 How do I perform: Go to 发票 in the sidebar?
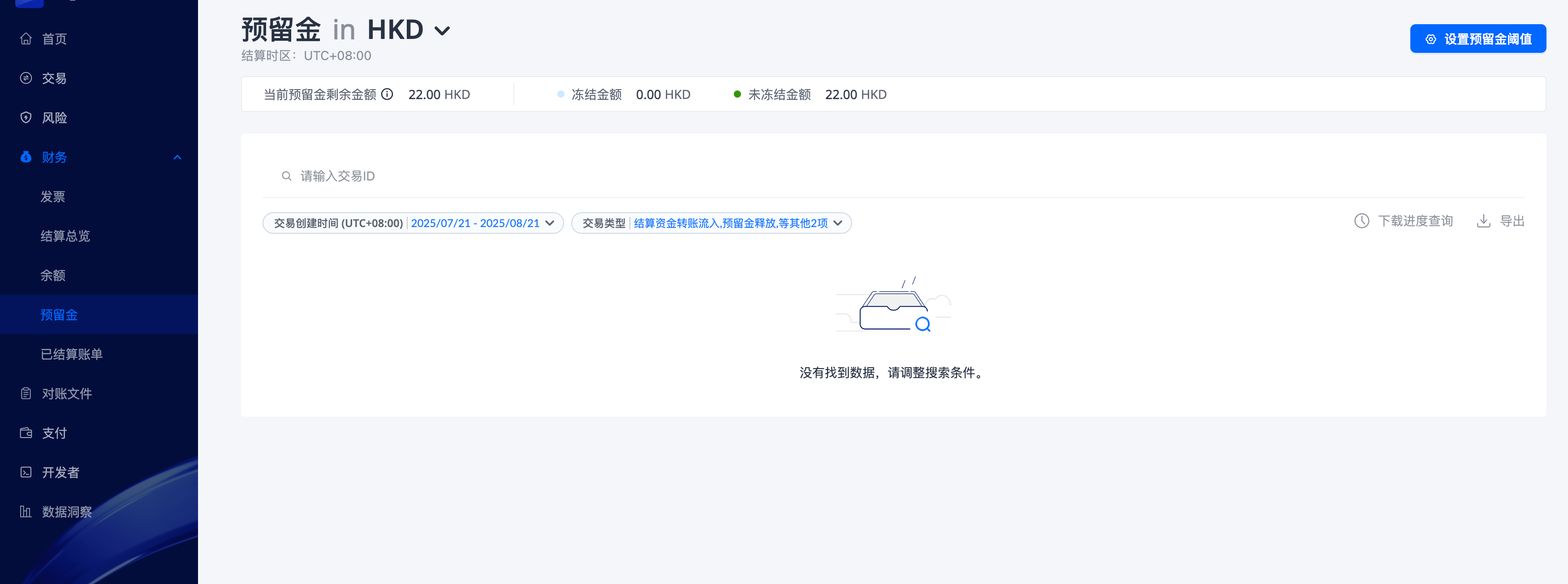pos(53,197)
